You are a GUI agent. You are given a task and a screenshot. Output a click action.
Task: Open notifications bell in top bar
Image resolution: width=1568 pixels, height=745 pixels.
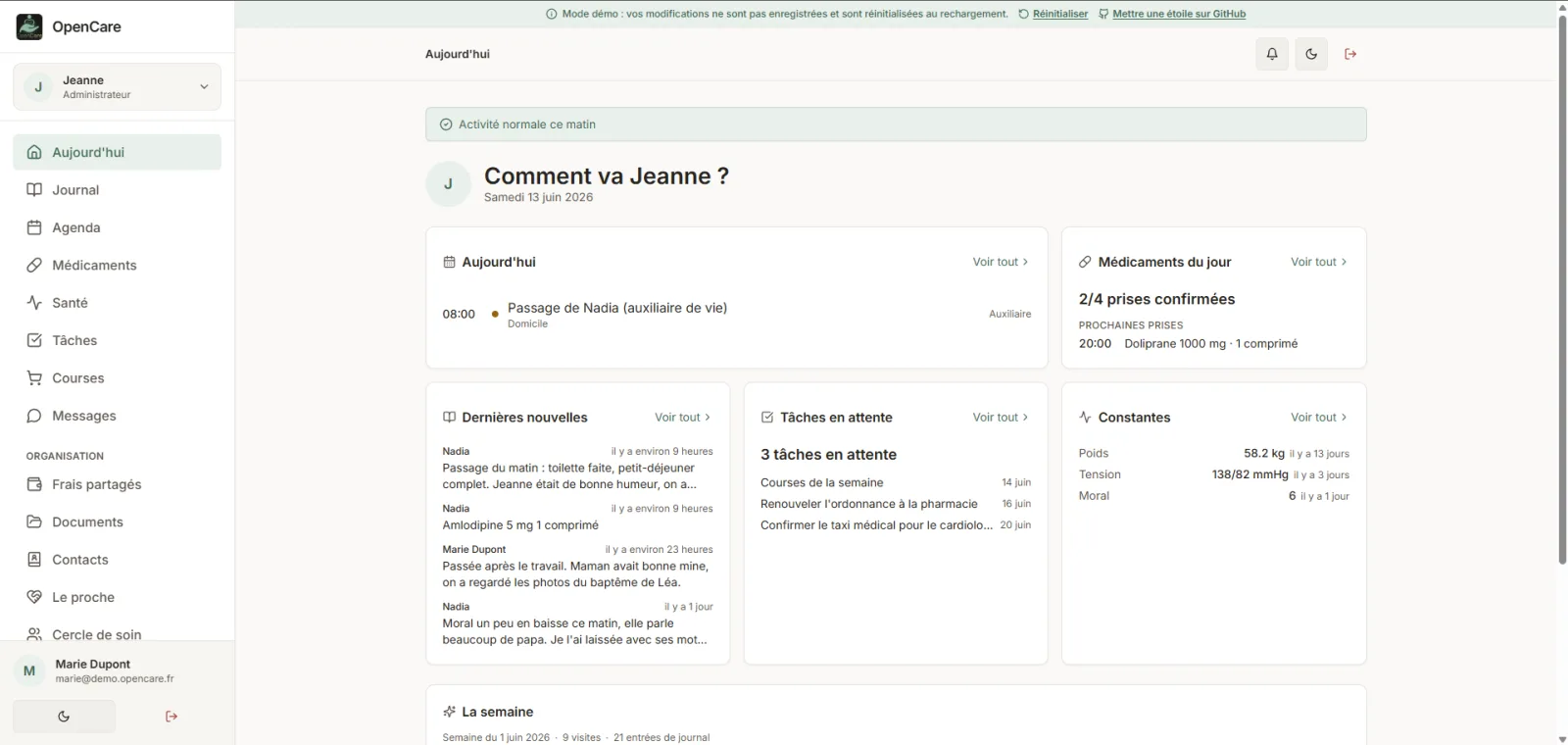[1272, 54]
